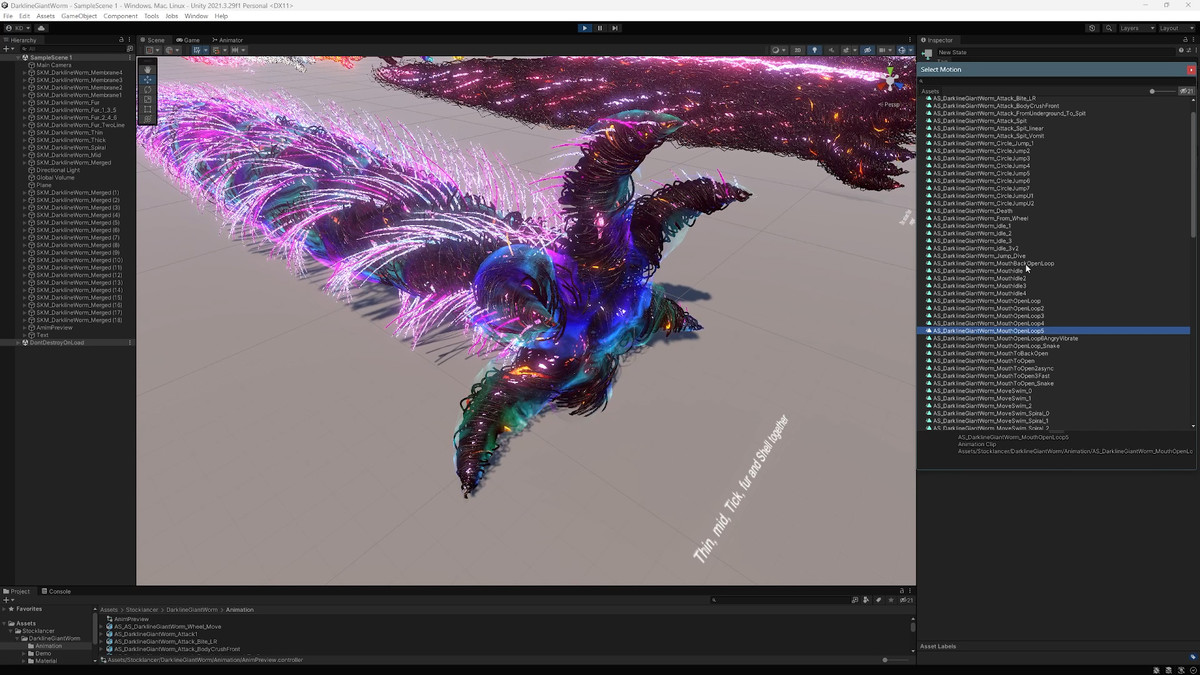Select the Rect transform tool
Screen dimensions: 1200x675
coord(148,110)
